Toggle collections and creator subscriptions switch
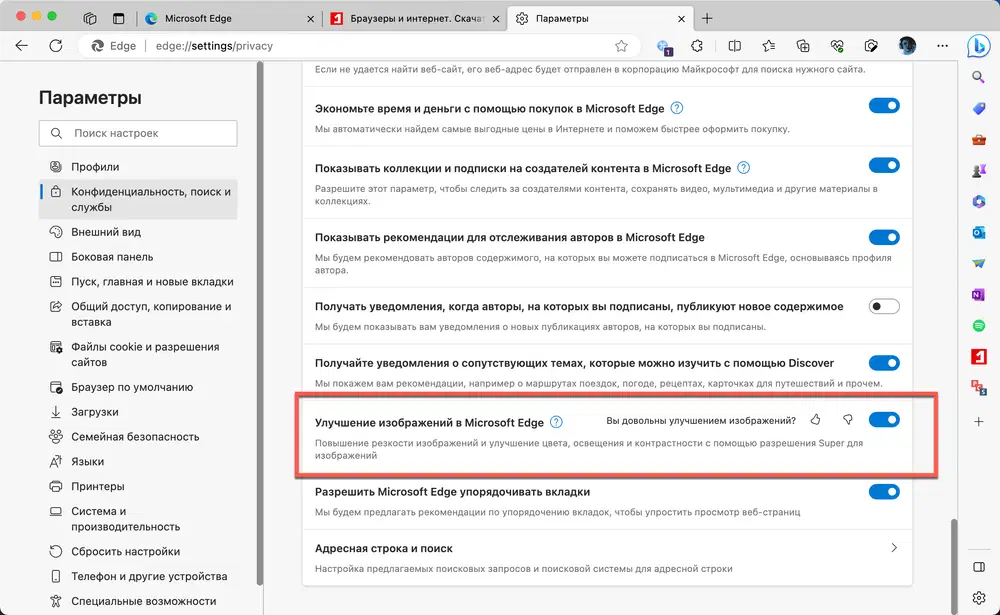1000x615 pixels. [x=884, y=166]
